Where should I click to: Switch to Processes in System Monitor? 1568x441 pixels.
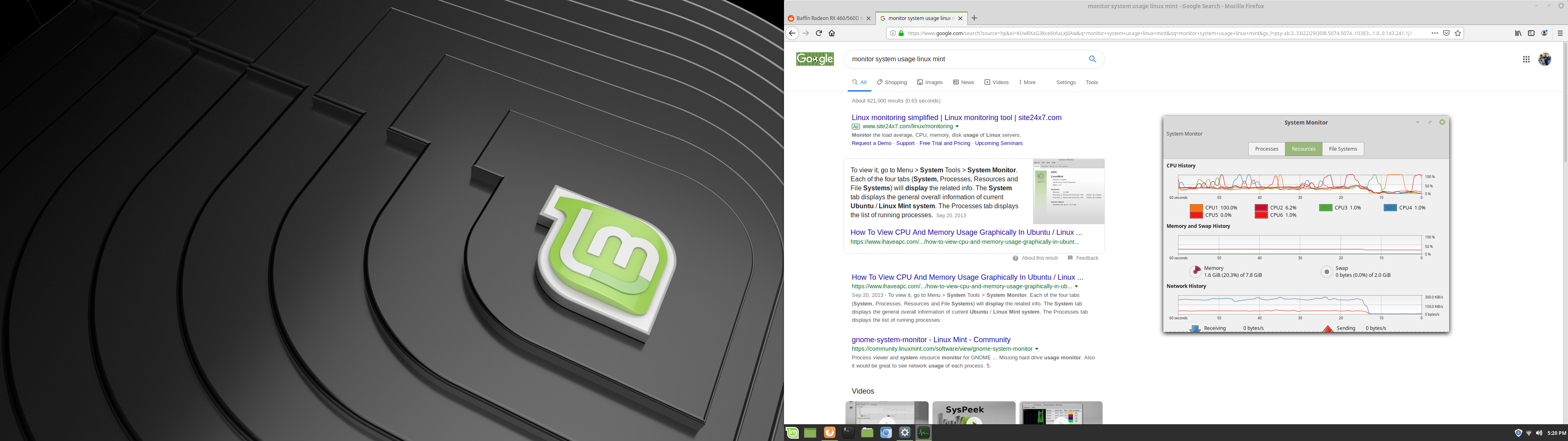click(x=1267, y=149)
